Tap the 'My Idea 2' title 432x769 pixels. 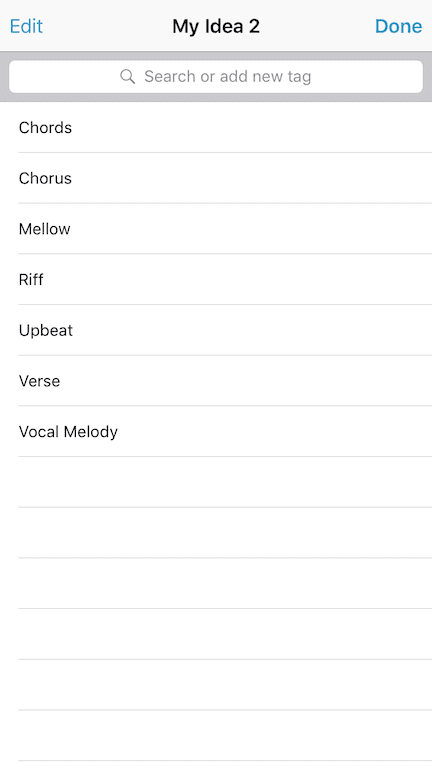pos(216,26)
